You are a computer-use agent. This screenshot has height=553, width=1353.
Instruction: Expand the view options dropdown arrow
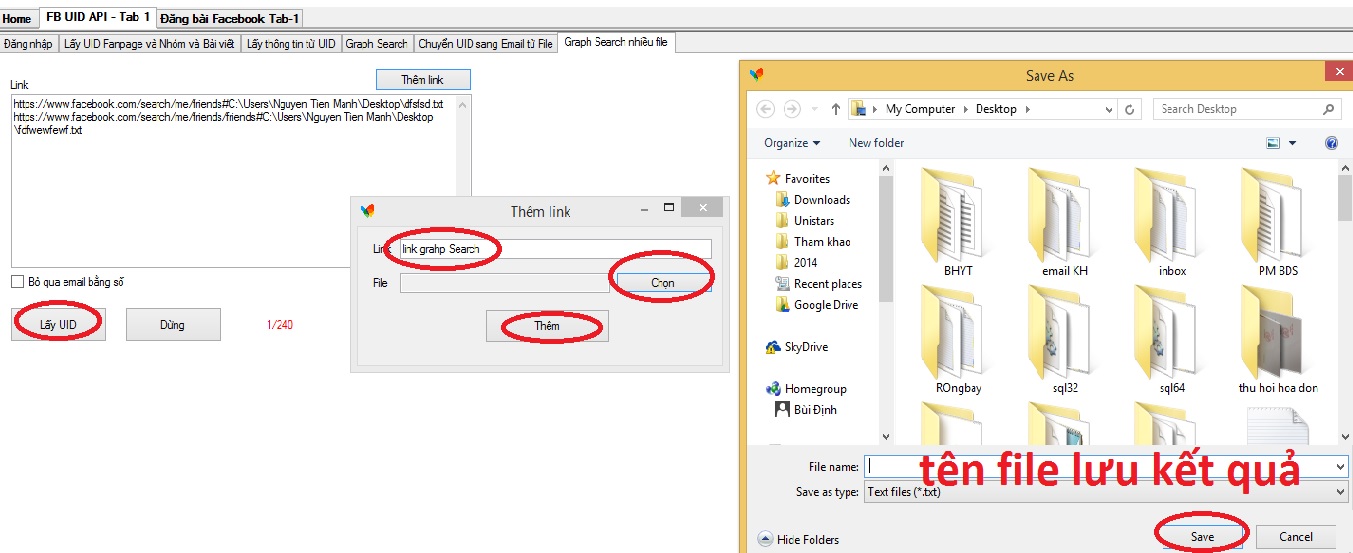point(1293,143)
